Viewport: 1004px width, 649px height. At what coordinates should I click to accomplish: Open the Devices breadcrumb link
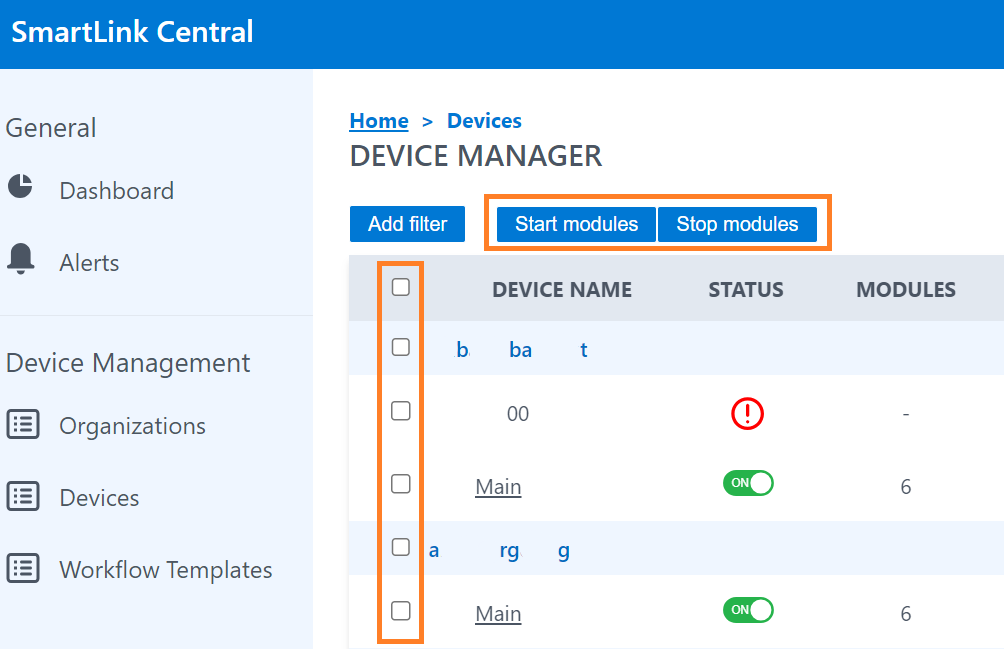(x=484, y=121)
